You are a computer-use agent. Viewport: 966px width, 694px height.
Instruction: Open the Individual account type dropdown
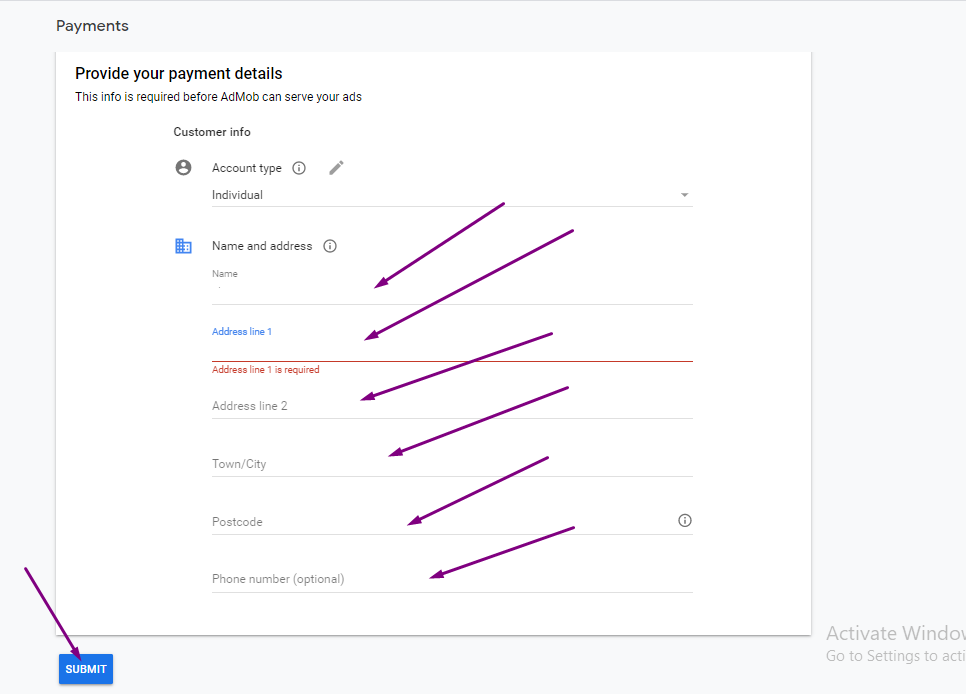(684, 194)
